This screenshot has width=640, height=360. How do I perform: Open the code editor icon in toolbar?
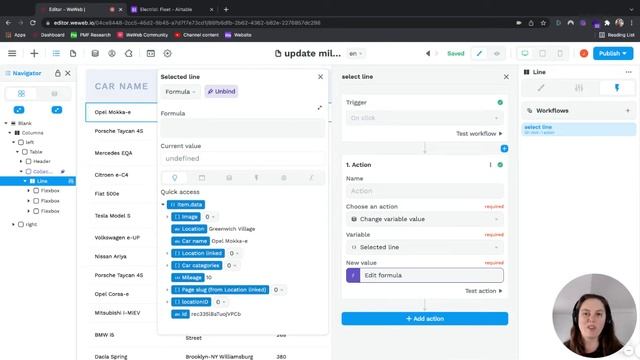click(151, 53)
